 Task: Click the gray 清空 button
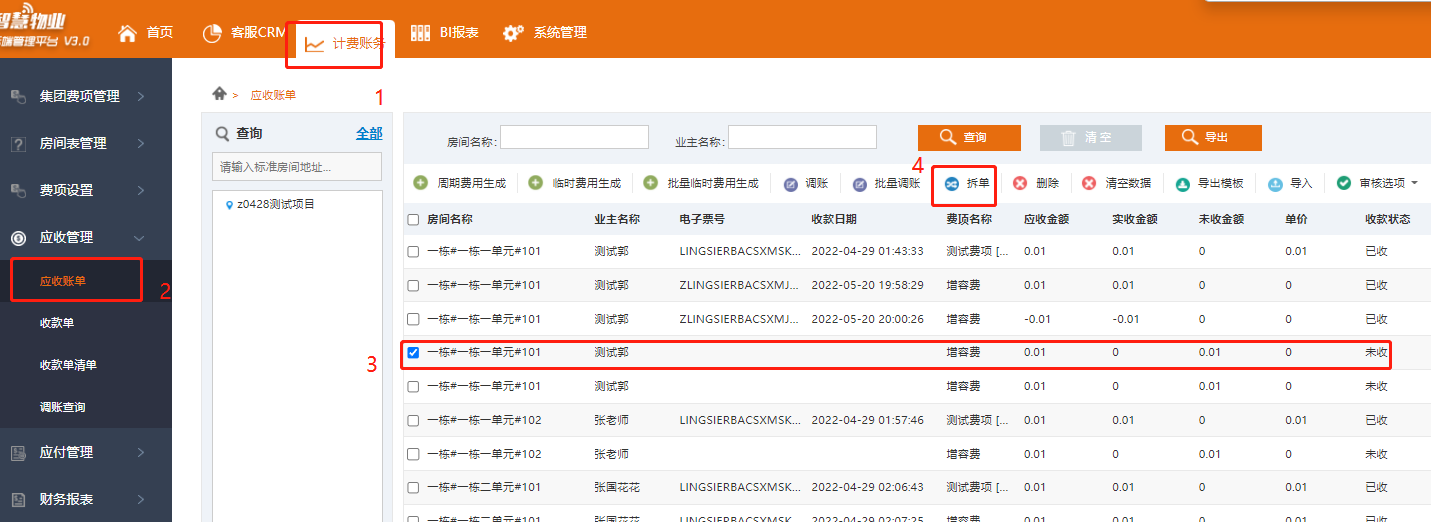pos(1091,137)
